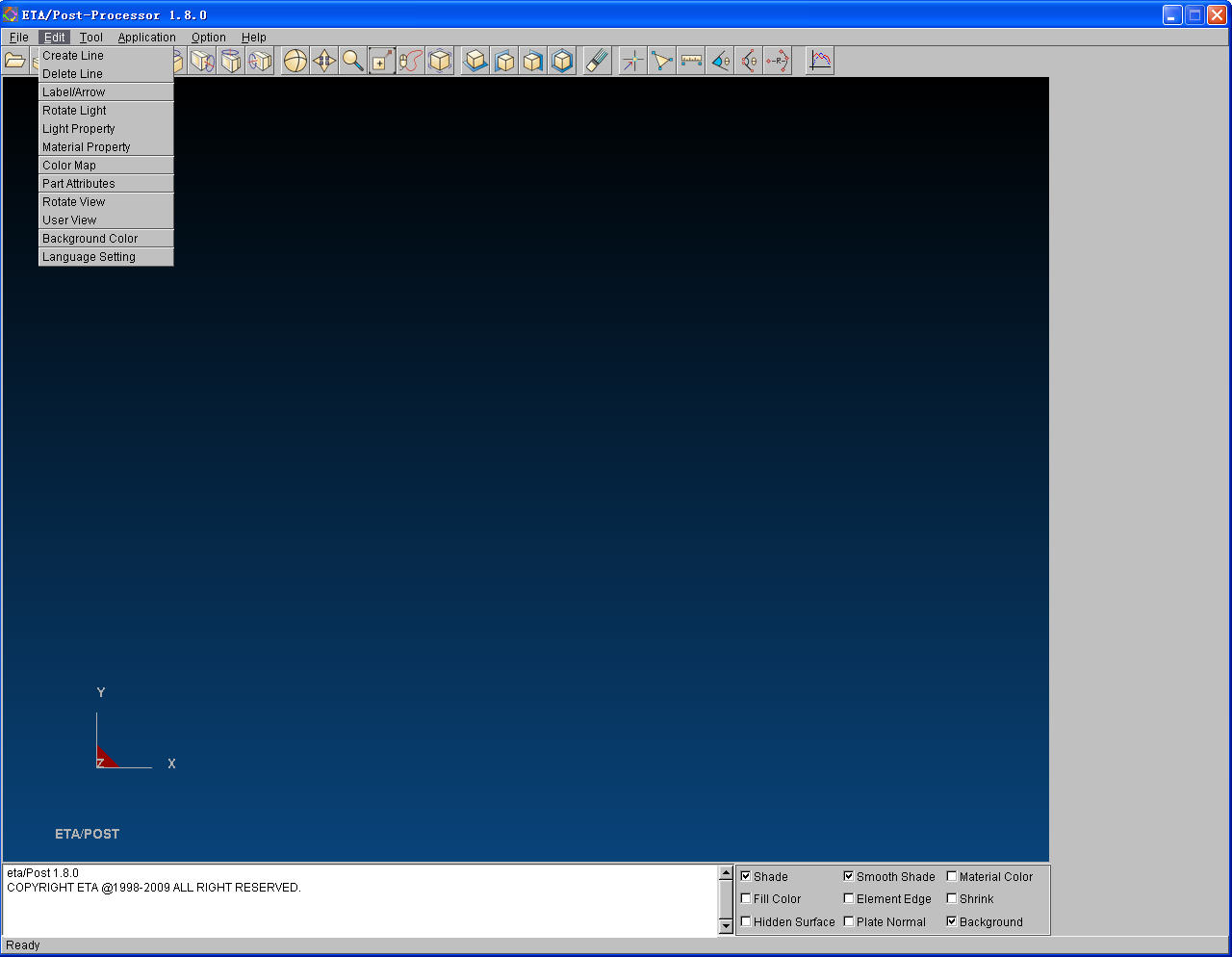The width and height of the screenshot is (1232, 957).
Task: Click the COPYRIGHT ETA log line
Action: point(154,888)
